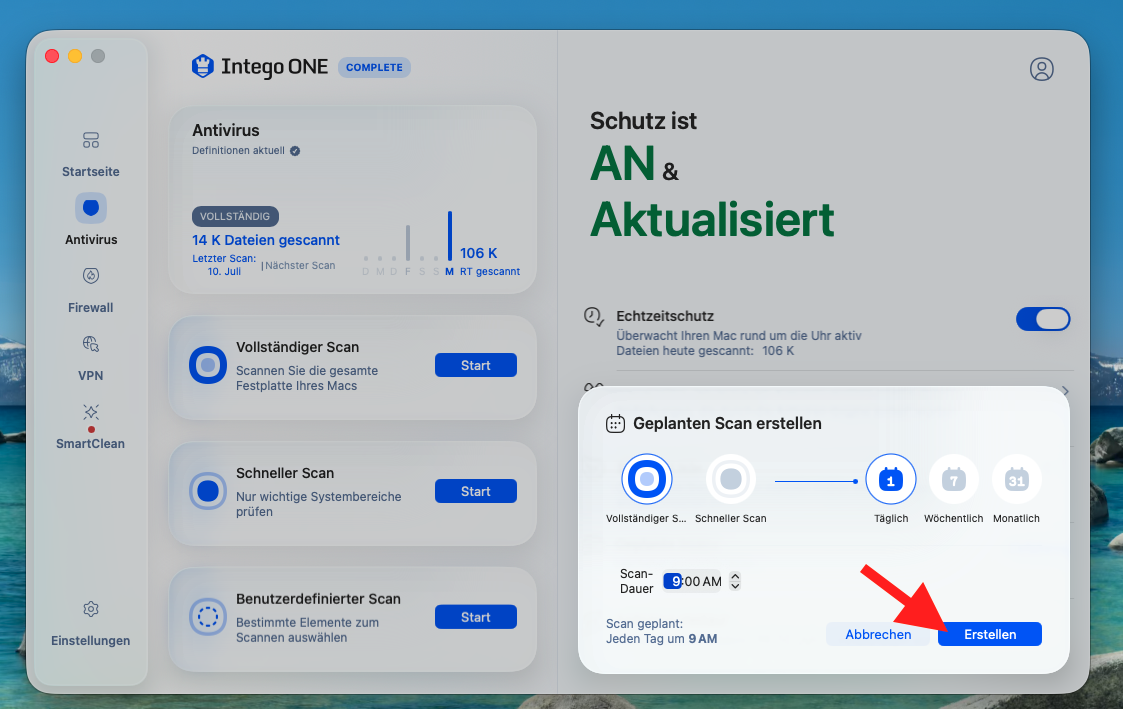Click the Einstellungen sidebar label
Screen dimensions: 1123x709
[x=90, y=641]
